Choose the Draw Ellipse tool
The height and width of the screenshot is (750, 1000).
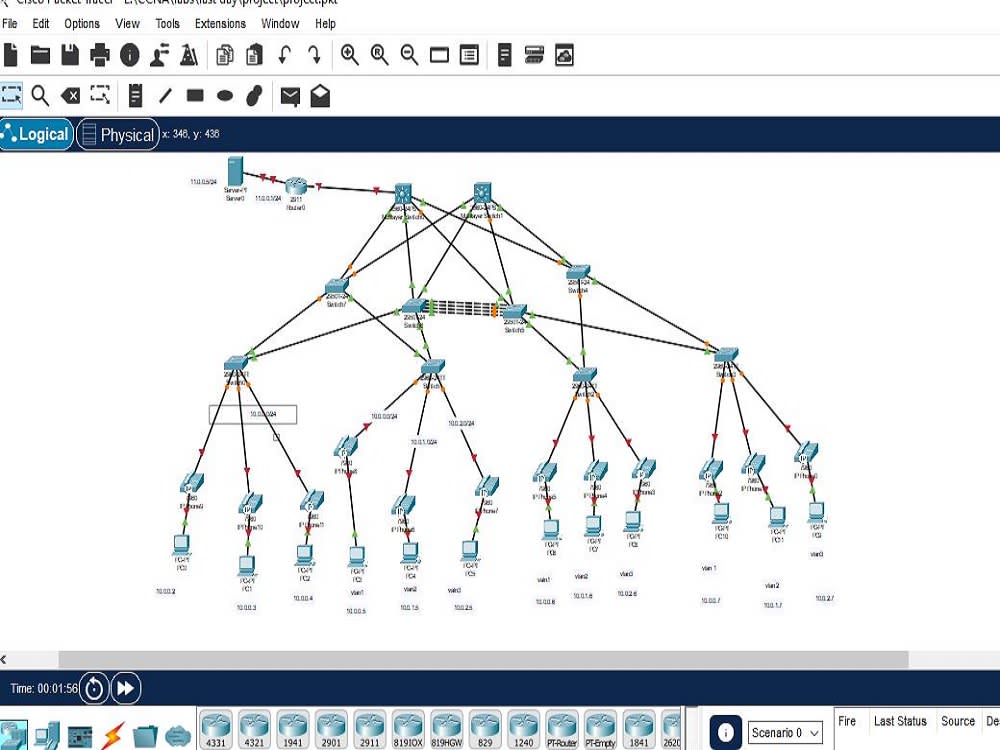pos(225,96)
